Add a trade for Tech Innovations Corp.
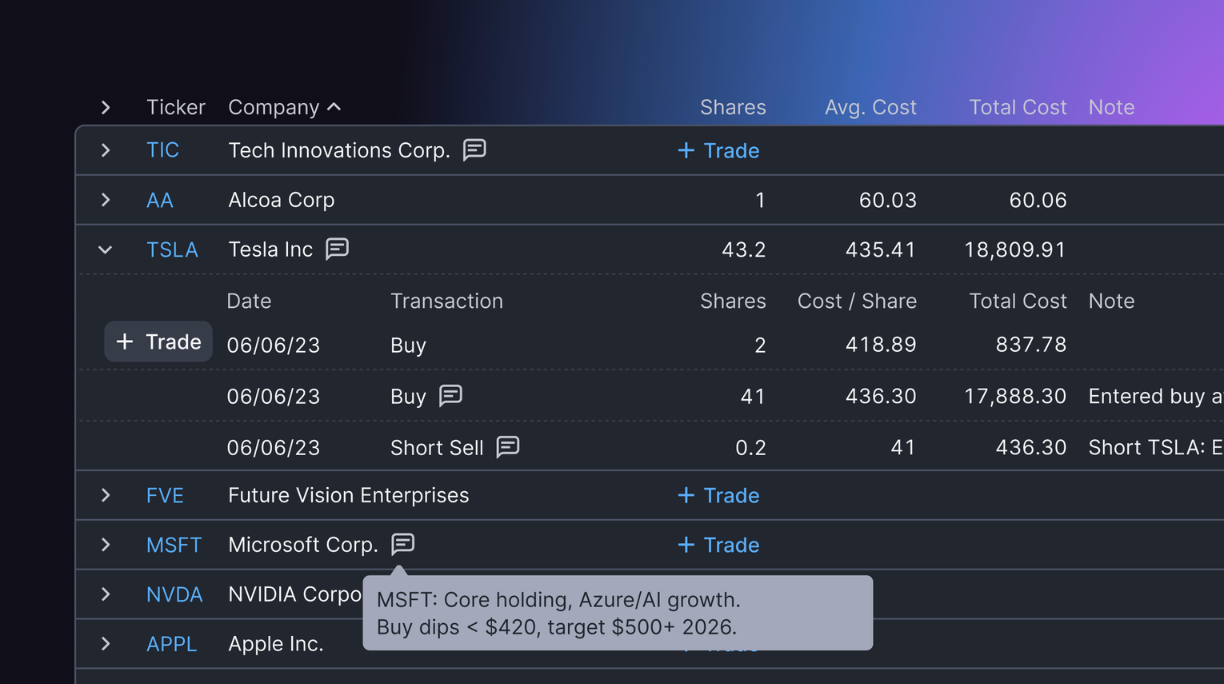The height and width of the screenshot is (684, 1224). click(x=718, y=150)
